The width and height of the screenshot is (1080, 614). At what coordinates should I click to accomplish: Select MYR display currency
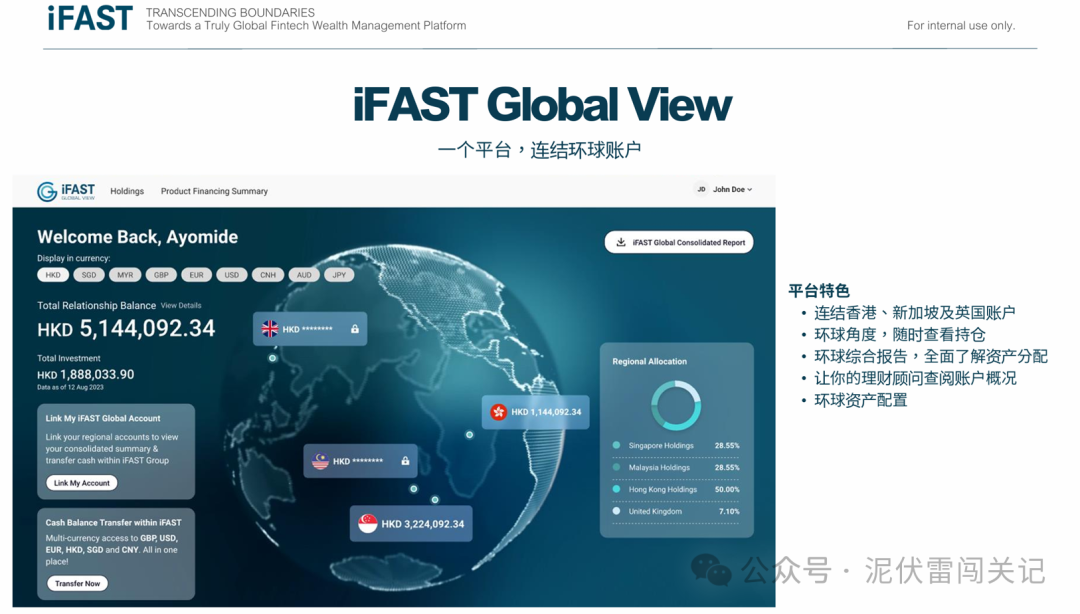tap(125, 275)
